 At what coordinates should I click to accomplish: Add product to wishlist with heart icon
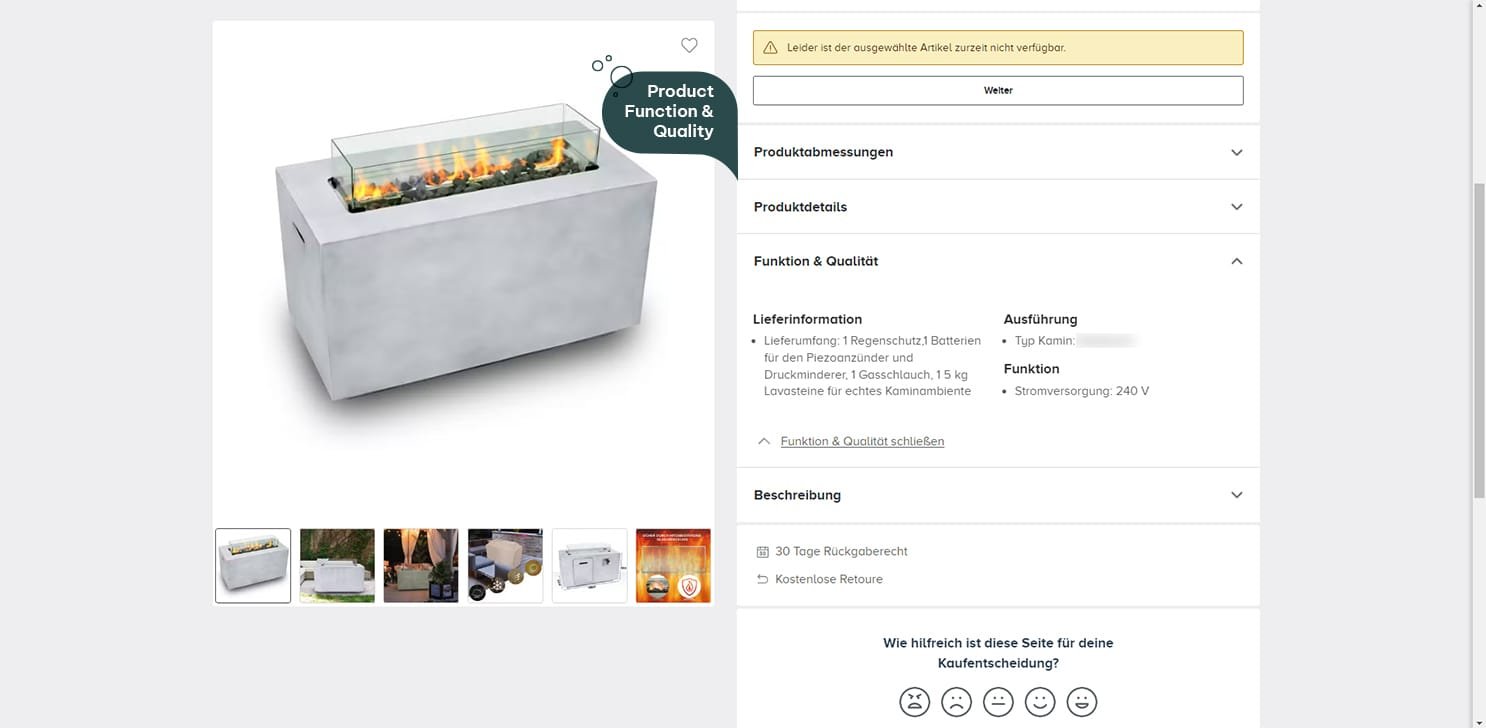click(689, 45)
